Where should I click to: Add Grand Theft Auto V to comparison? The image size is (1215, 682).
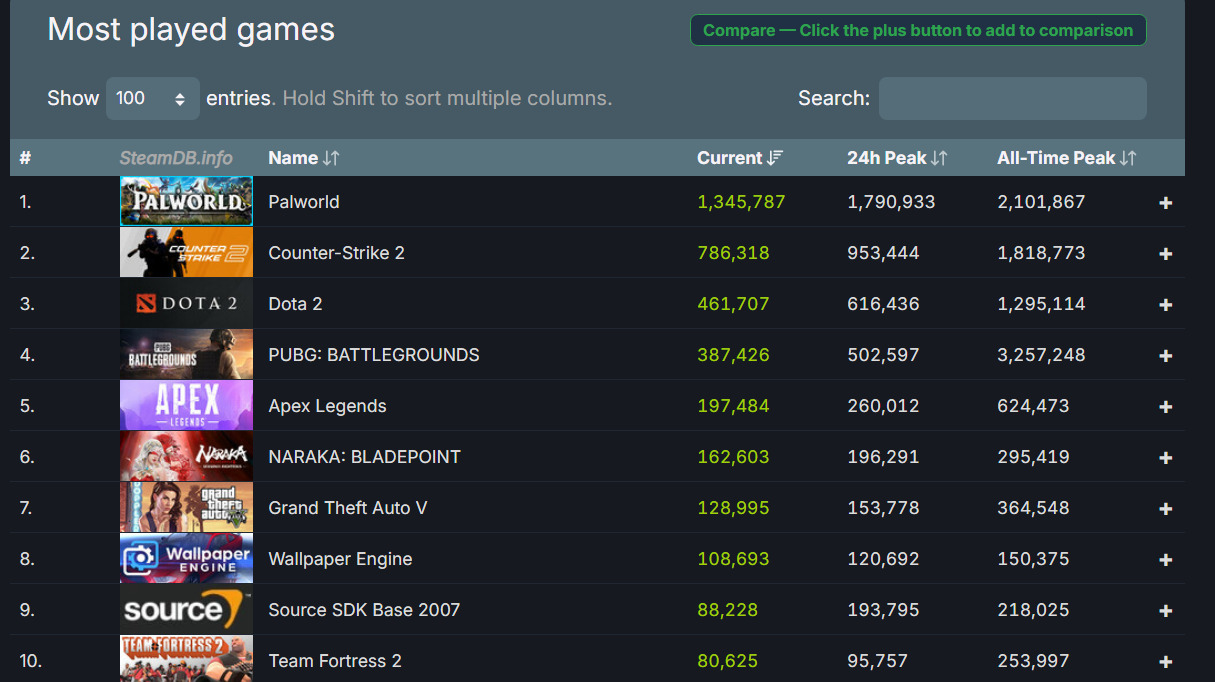(1165, 509)
